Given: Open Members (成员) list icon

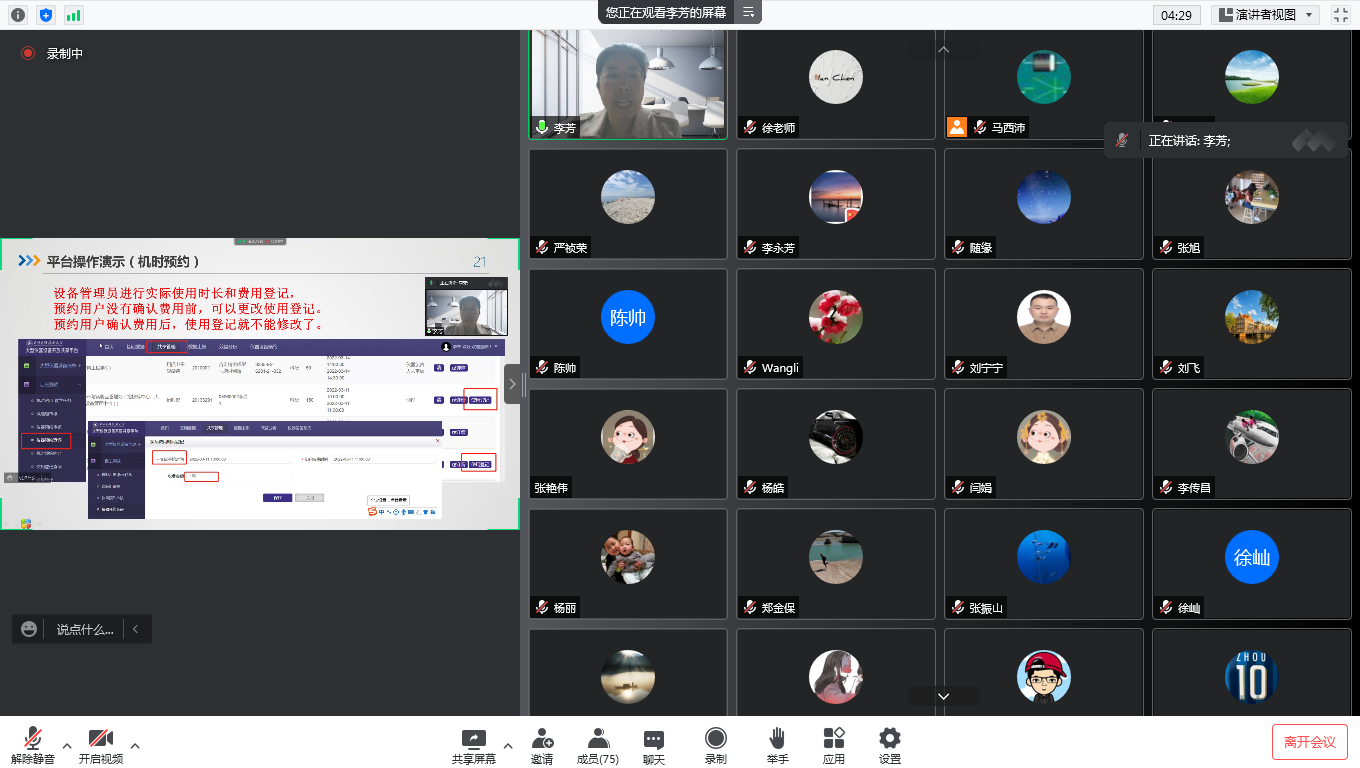Looking at the screenshot, I should (598, 745).
